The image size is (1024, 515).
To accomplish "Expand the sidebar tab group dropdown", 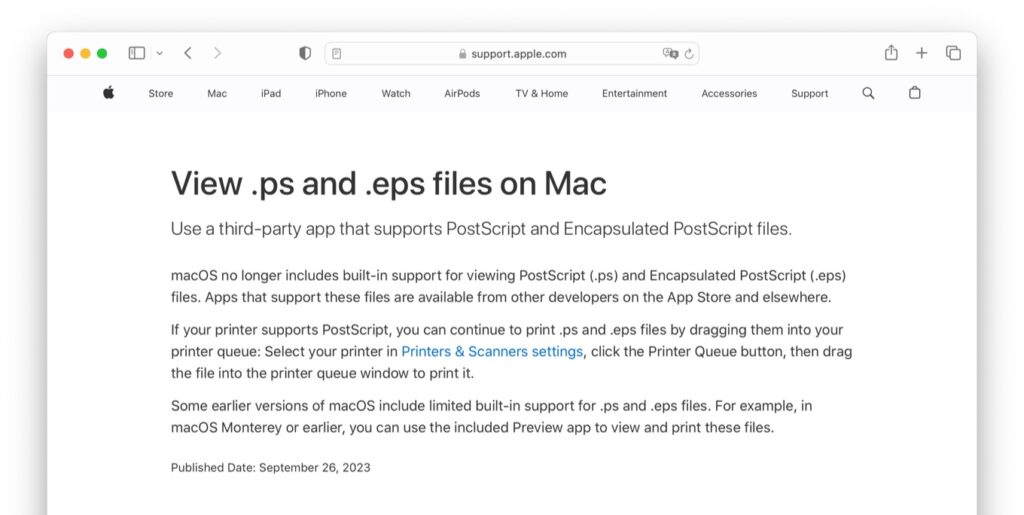I will 159,53.
